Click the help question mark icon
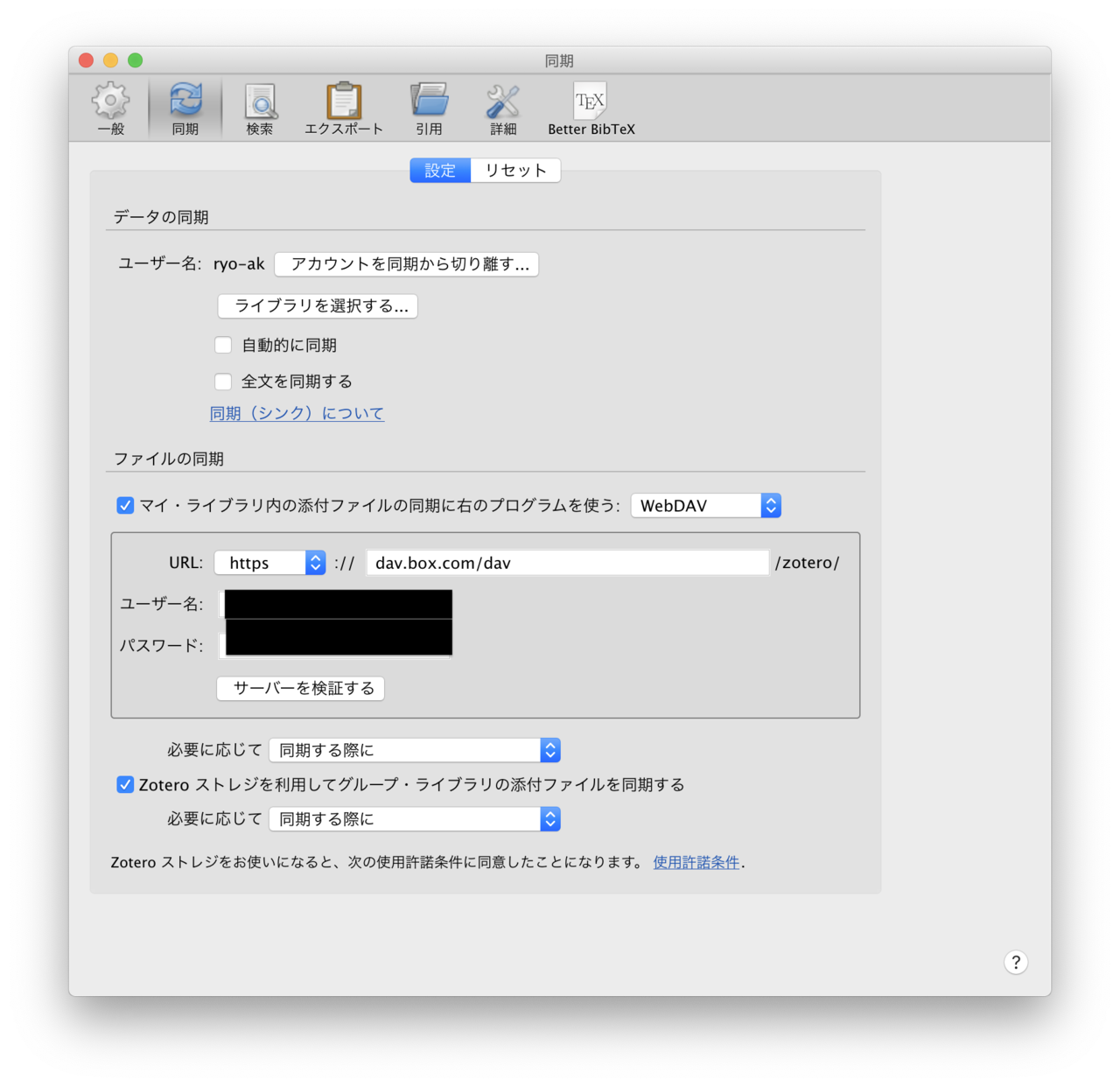The width and height of the screenshot is (1120, 1087). coord(1016,962)
